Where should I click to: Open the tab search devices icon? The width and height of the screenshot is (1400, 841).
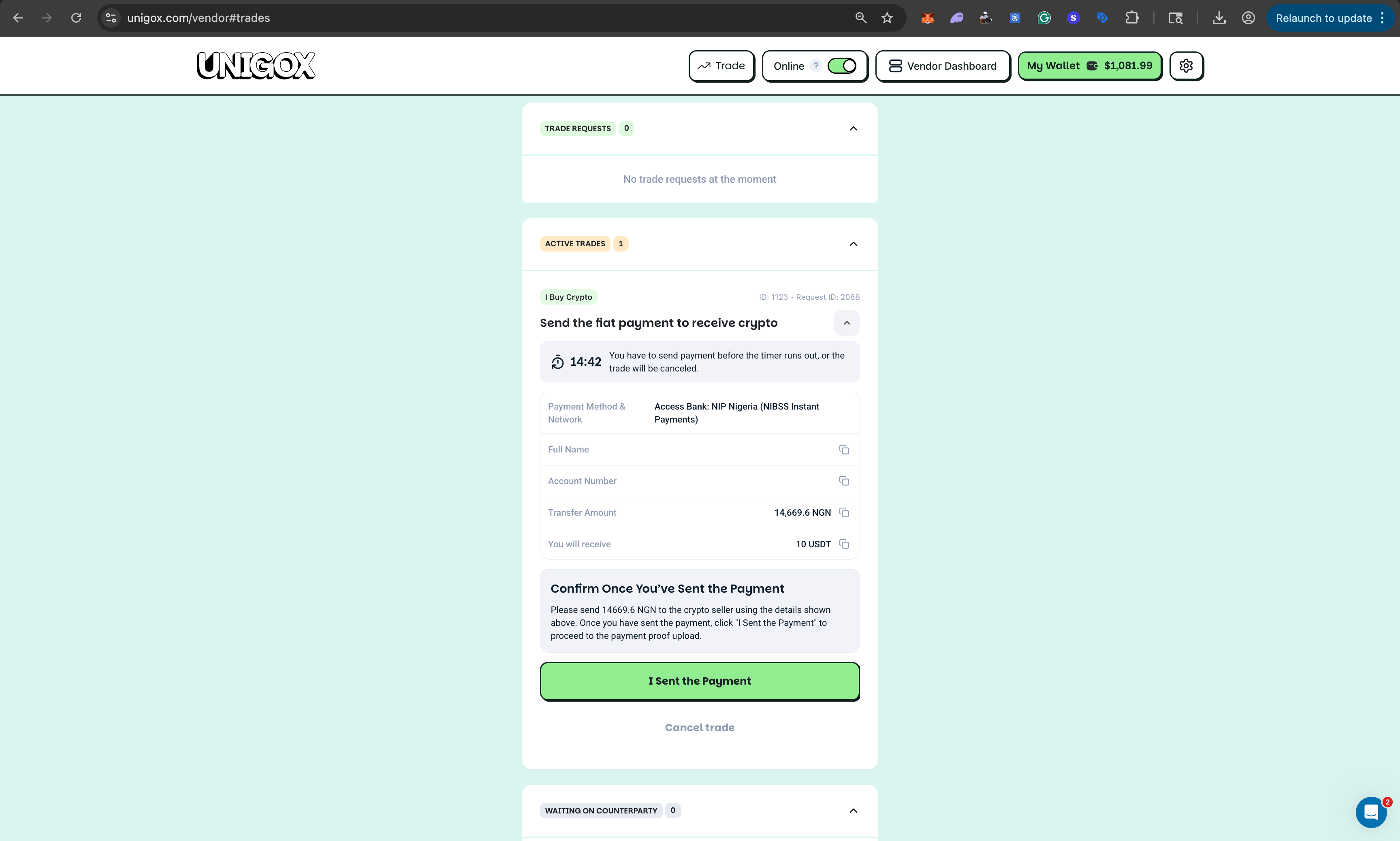pos(1176,18)
